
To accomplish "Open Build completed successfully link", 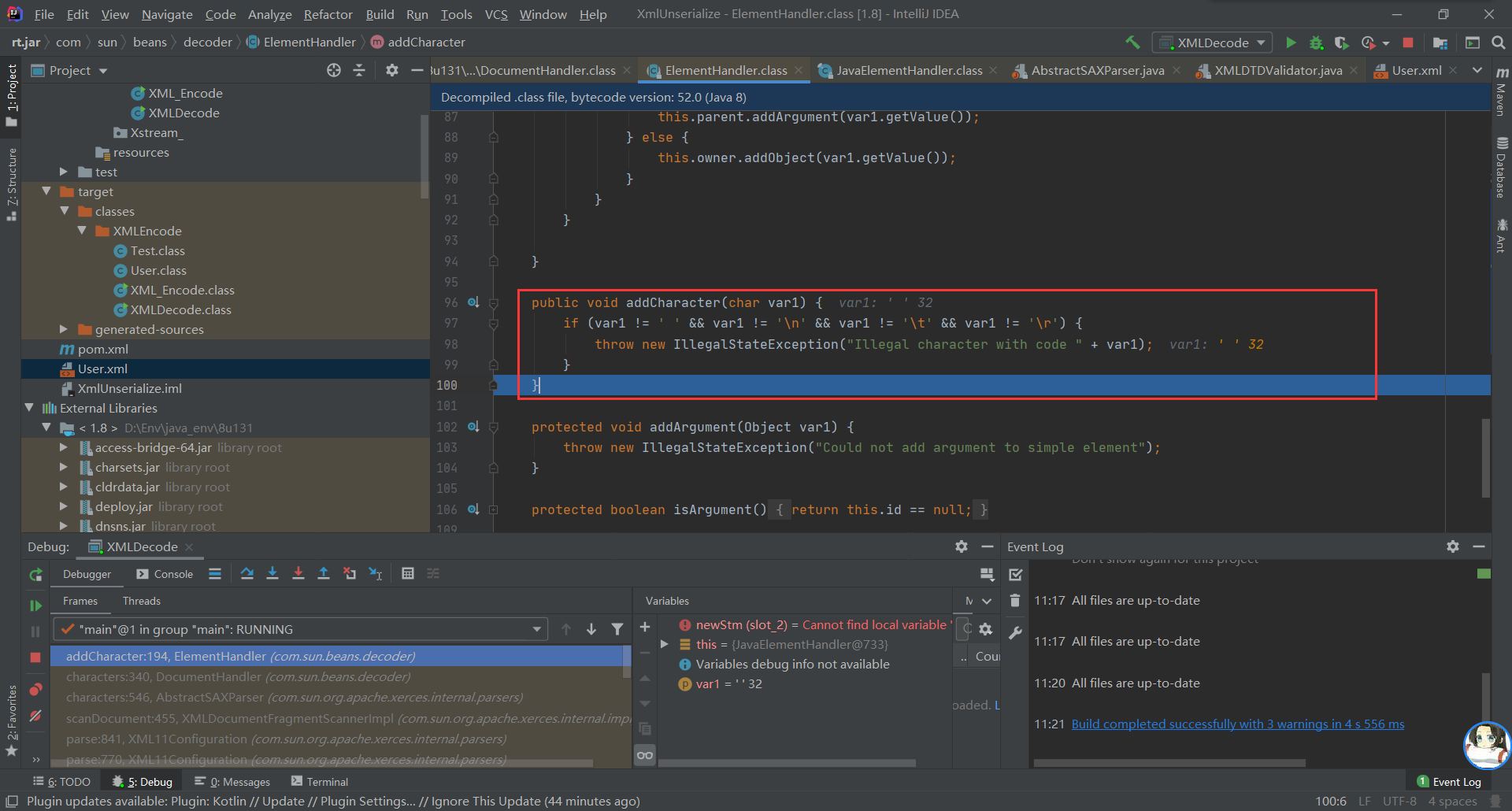I will 1237,724.
